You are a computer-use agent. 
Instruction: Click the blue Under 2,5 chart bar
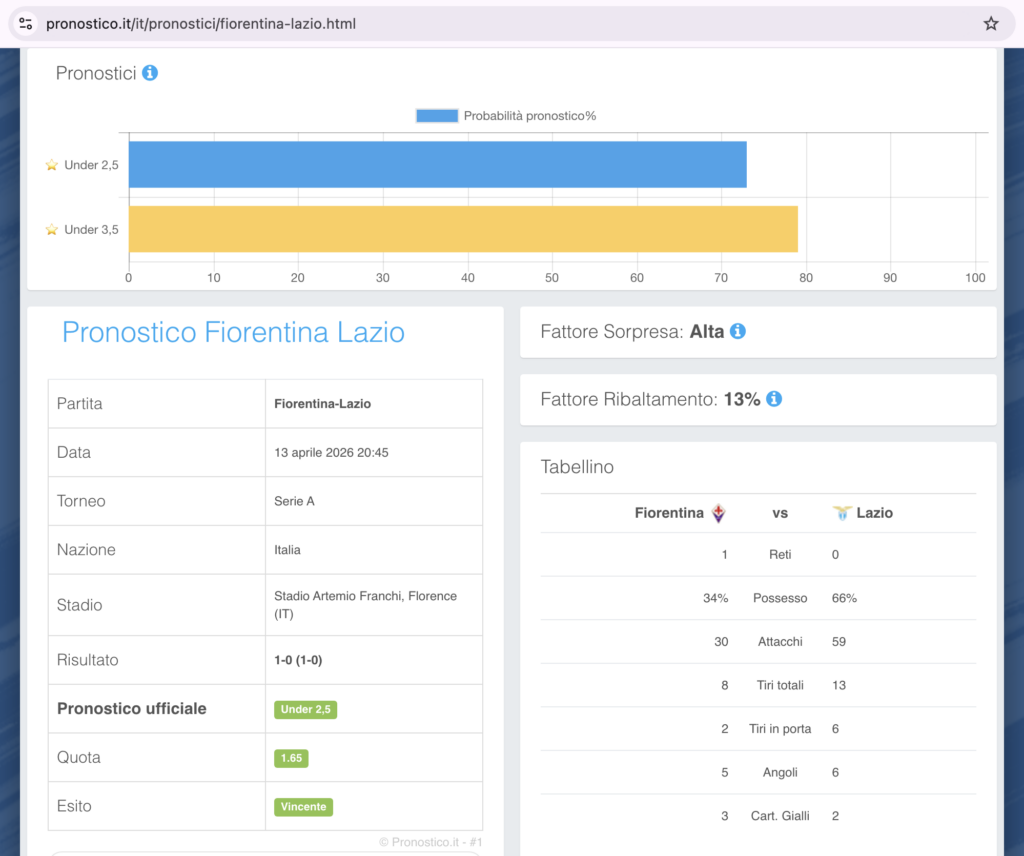437,165
